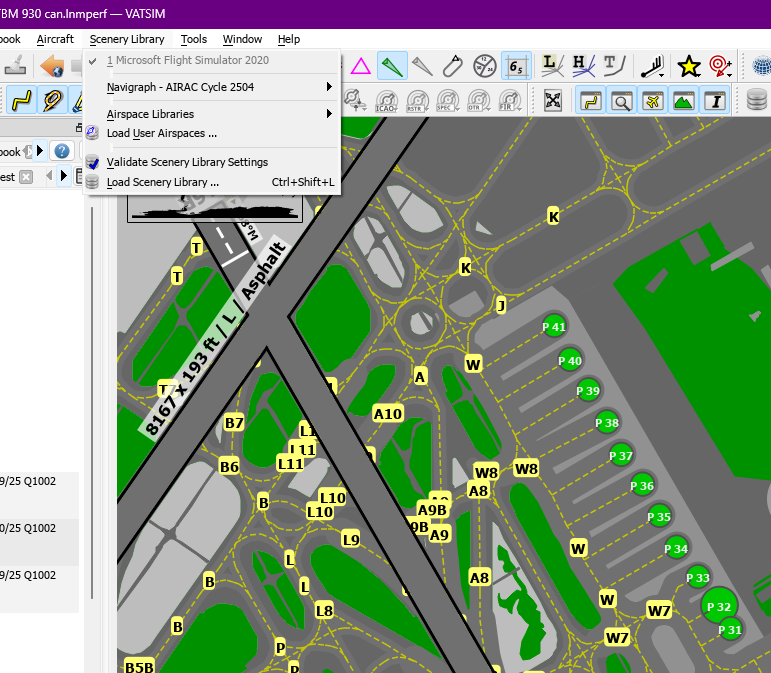Toggle the information window button
This screenshot has height=673, width=771.
(x=715, y=101)
